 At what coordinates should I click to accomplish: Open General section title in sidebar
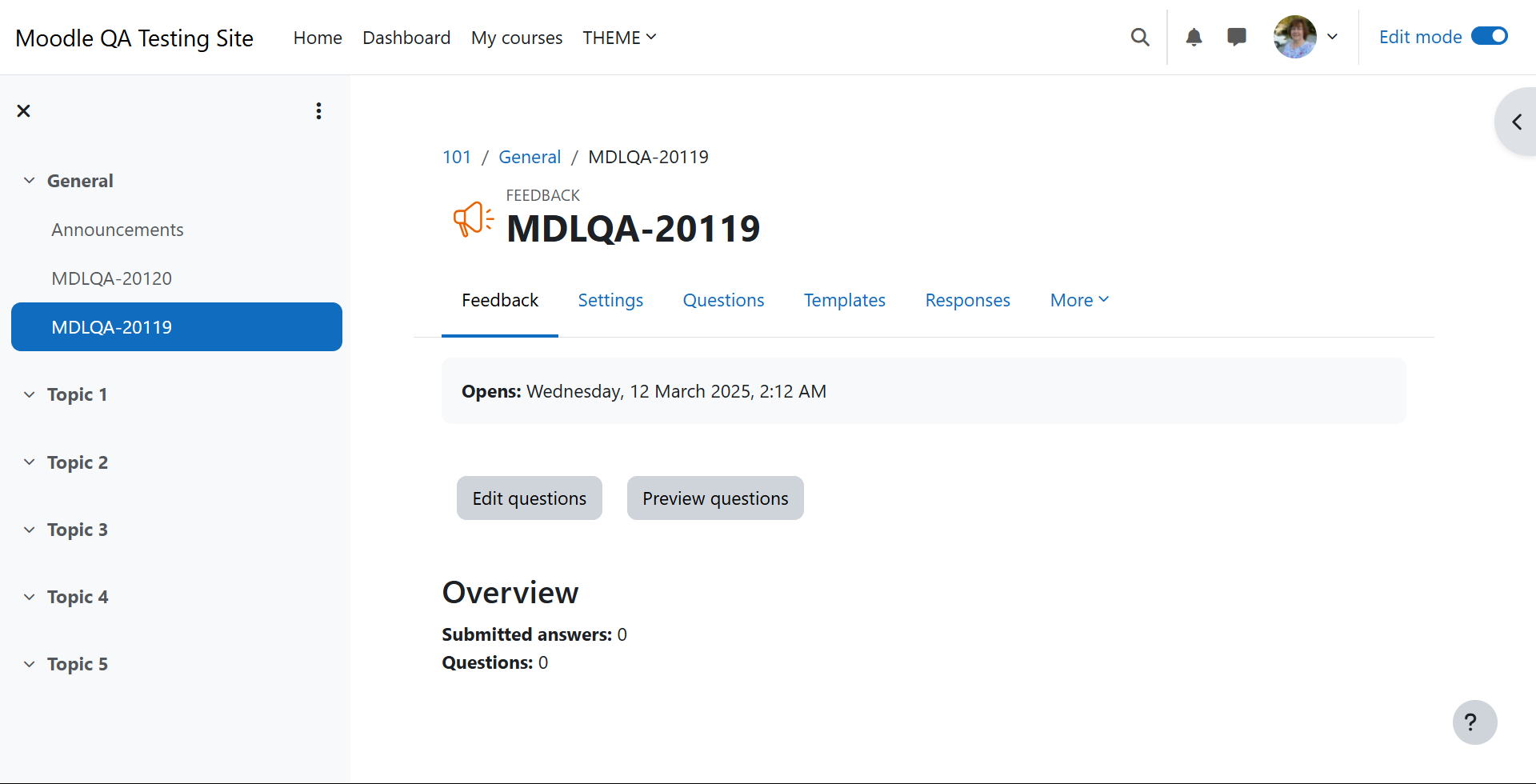click(80, 181)
